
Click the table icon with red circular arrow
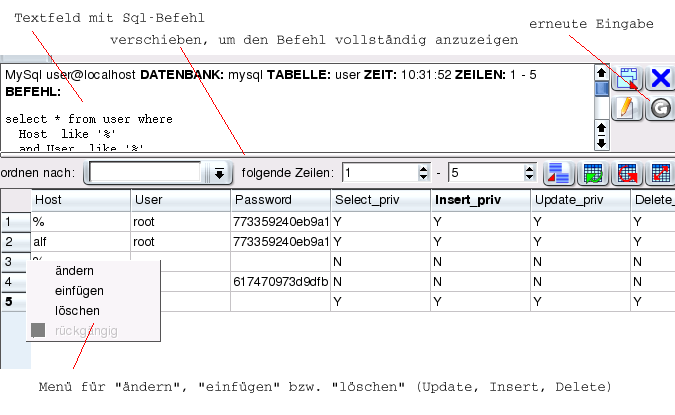[x=627, y=173]
